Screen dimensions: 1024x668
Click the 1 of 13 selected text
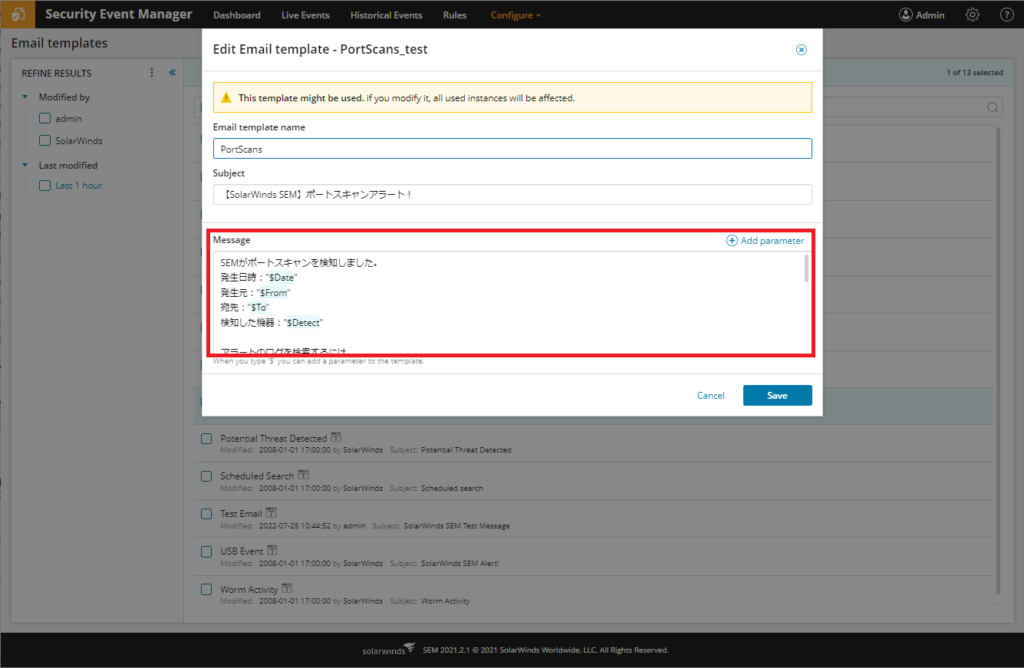[974, 72]
